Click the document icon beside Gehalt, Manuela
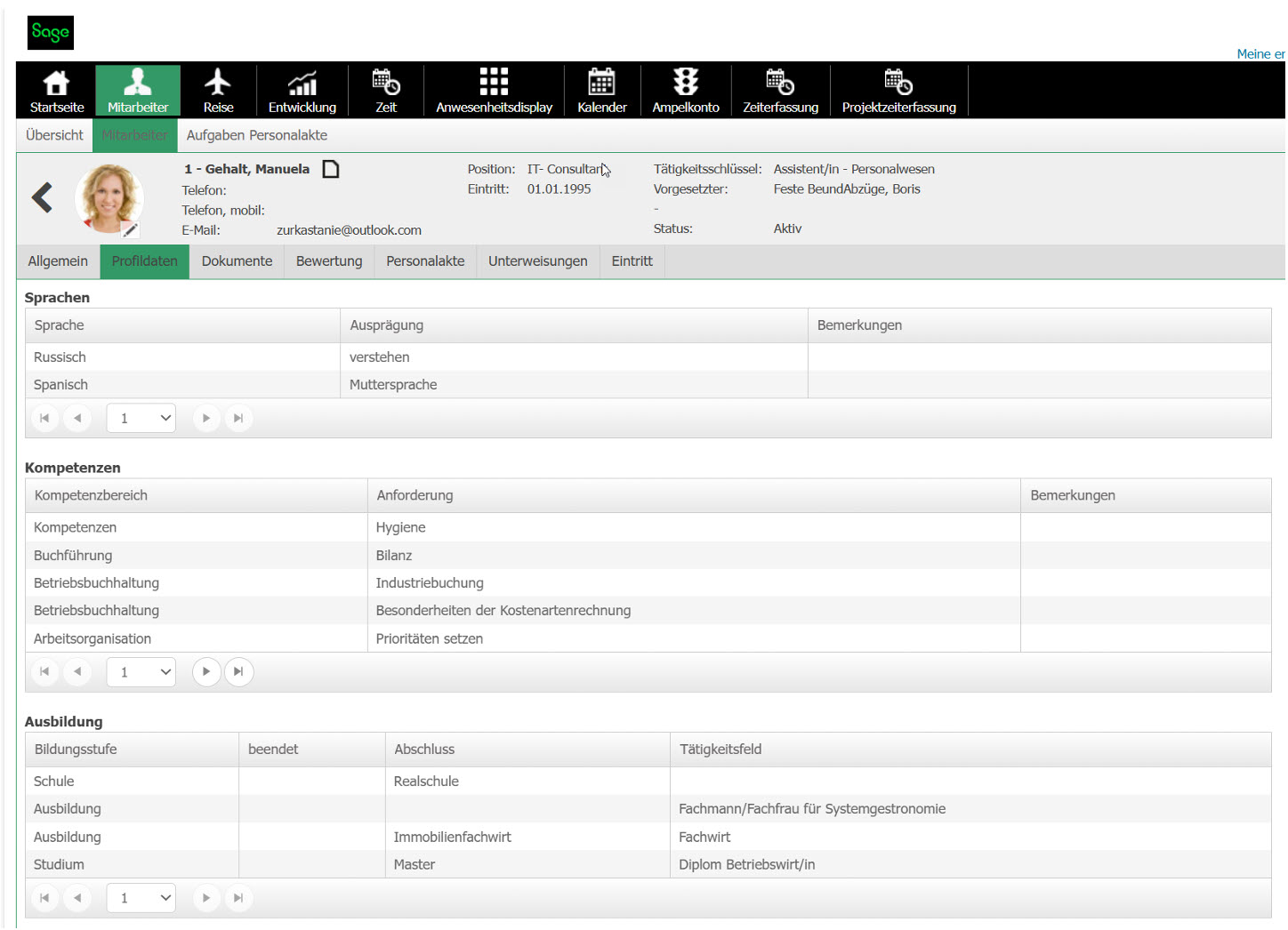 [331, 169]
